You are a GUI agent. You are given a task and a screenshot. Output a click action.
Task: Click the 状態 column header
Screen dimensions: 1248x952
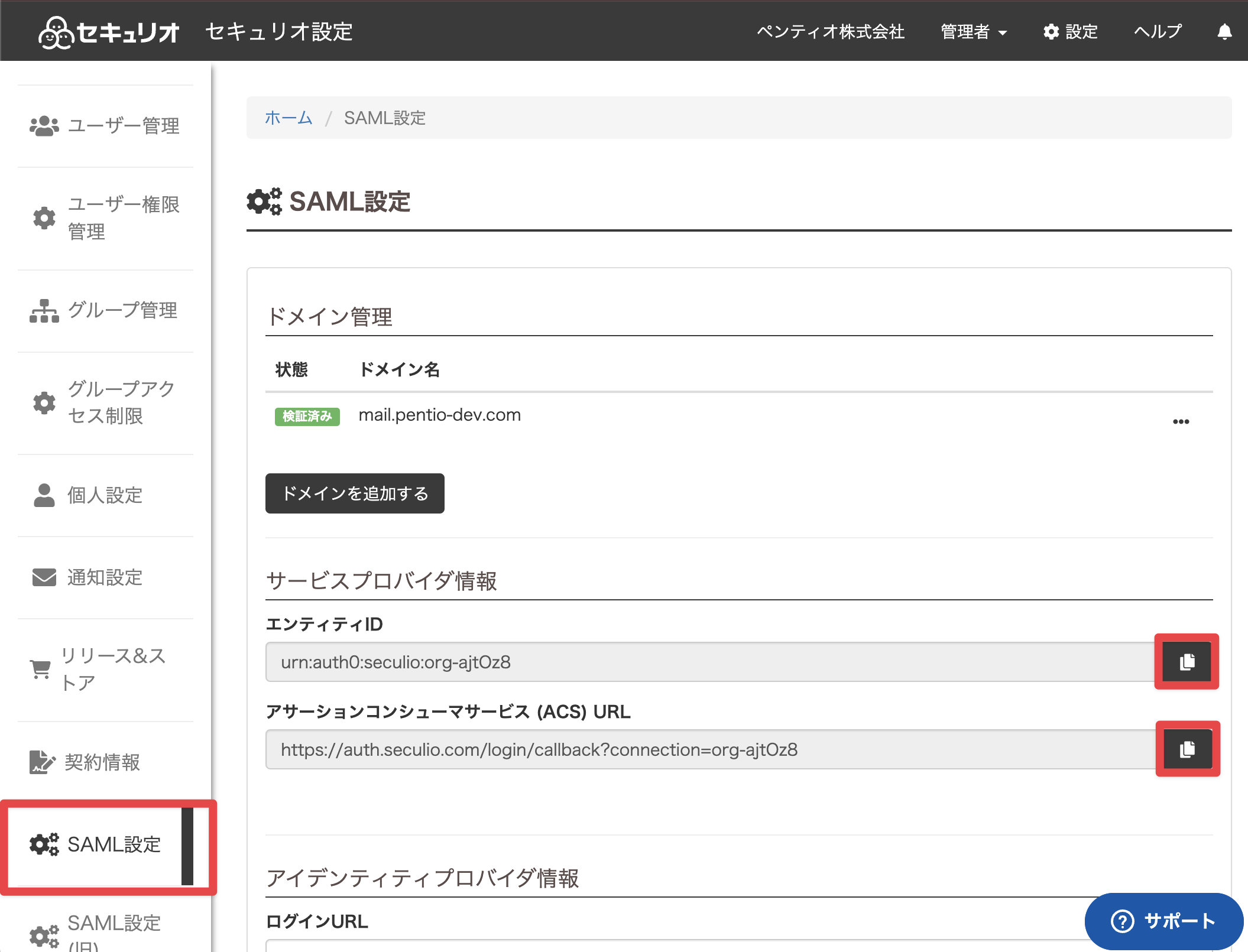pos(291,369)
